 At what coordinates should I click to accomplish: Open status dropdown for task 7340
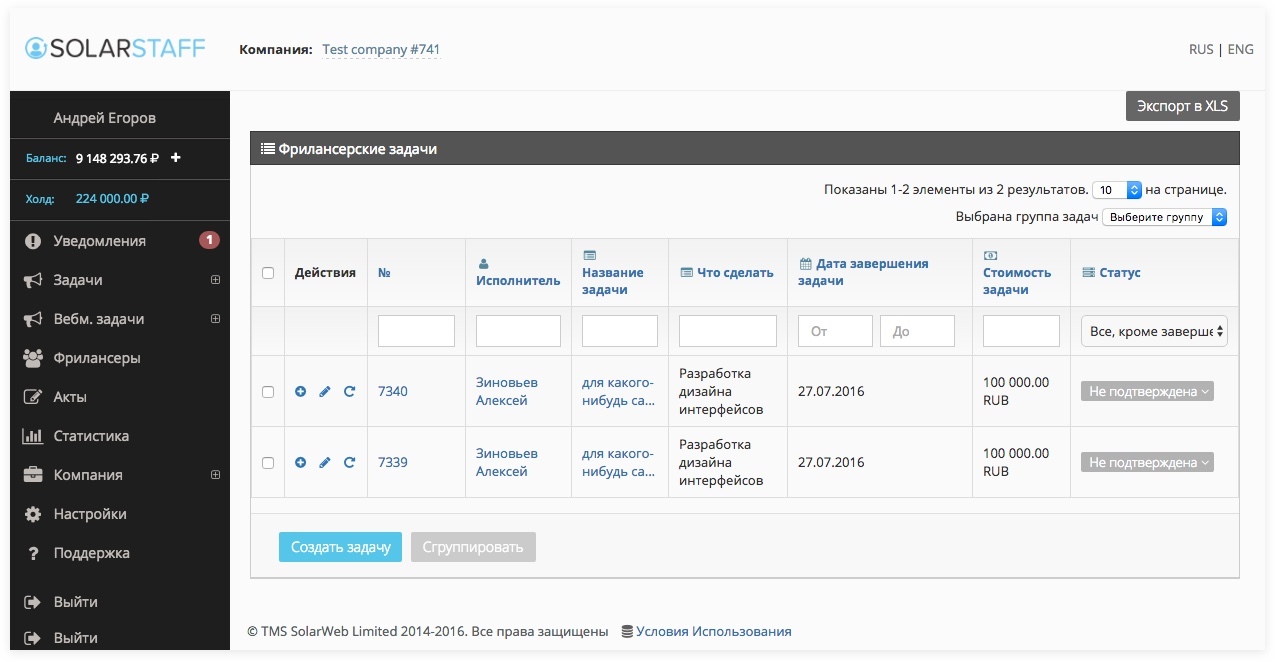1147,392
